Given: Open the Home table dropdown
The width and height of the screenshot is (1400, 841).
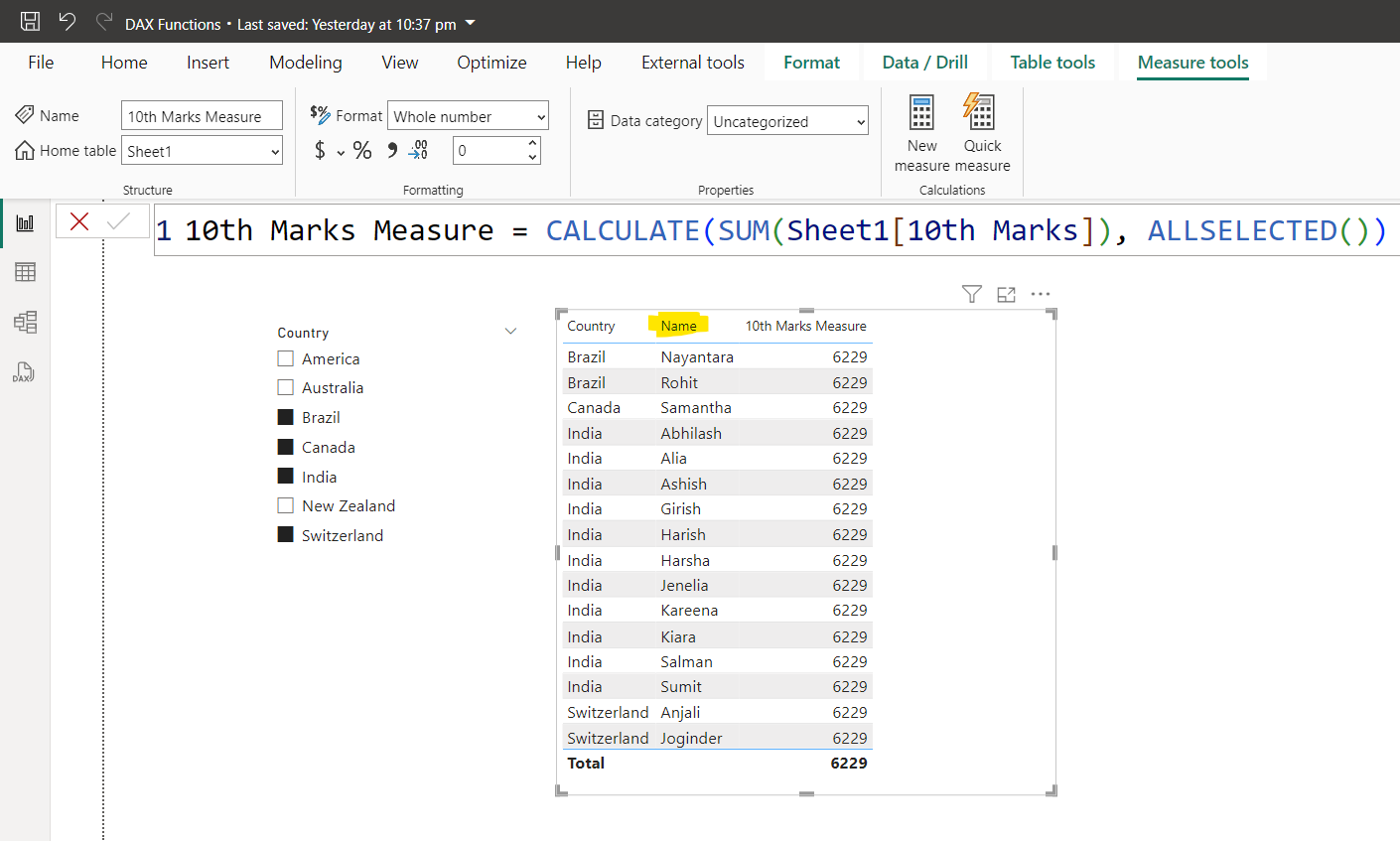Looking at the screenshot, I should [x=274, y=150].
